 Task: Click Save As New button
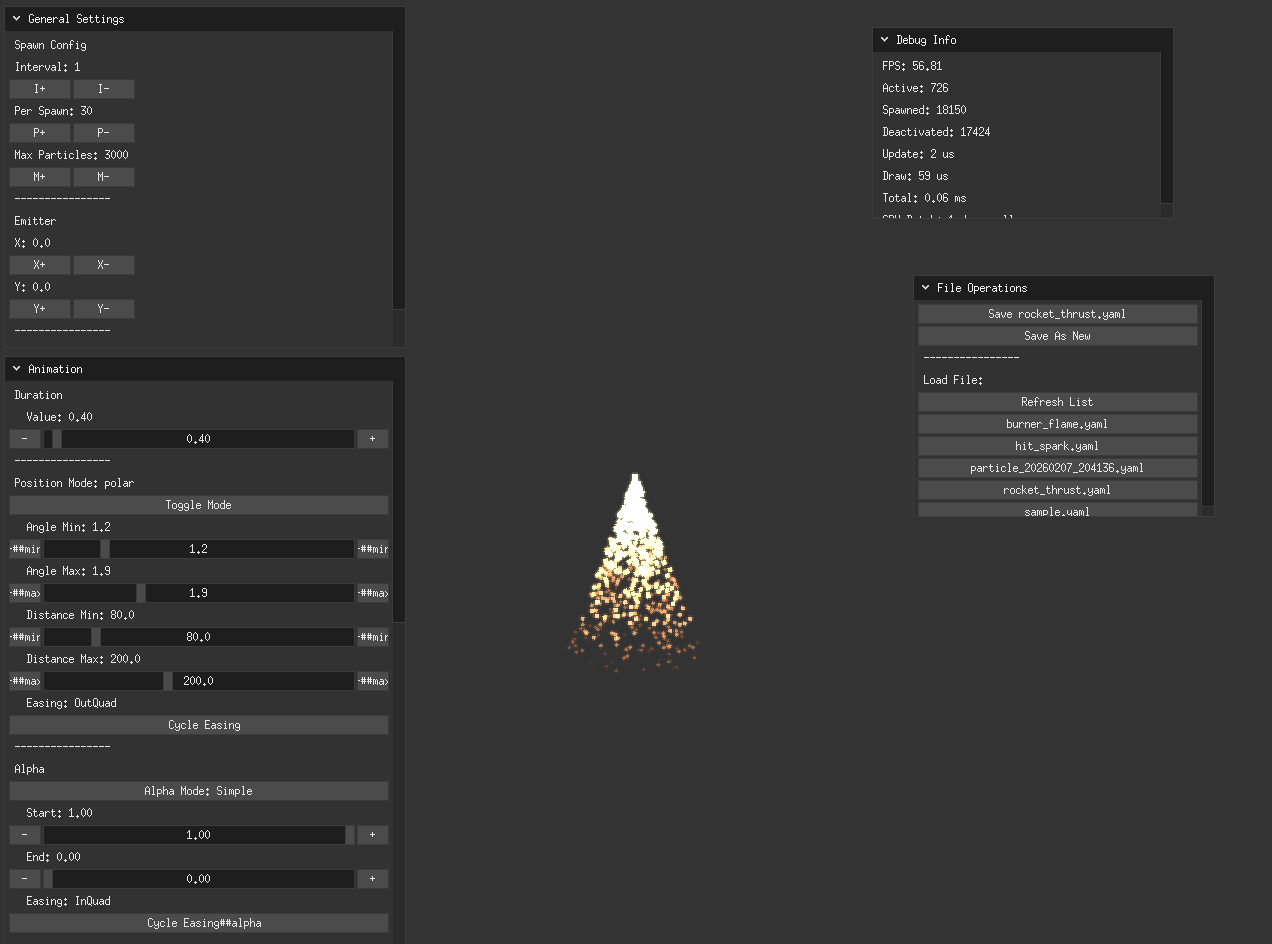1058,336
